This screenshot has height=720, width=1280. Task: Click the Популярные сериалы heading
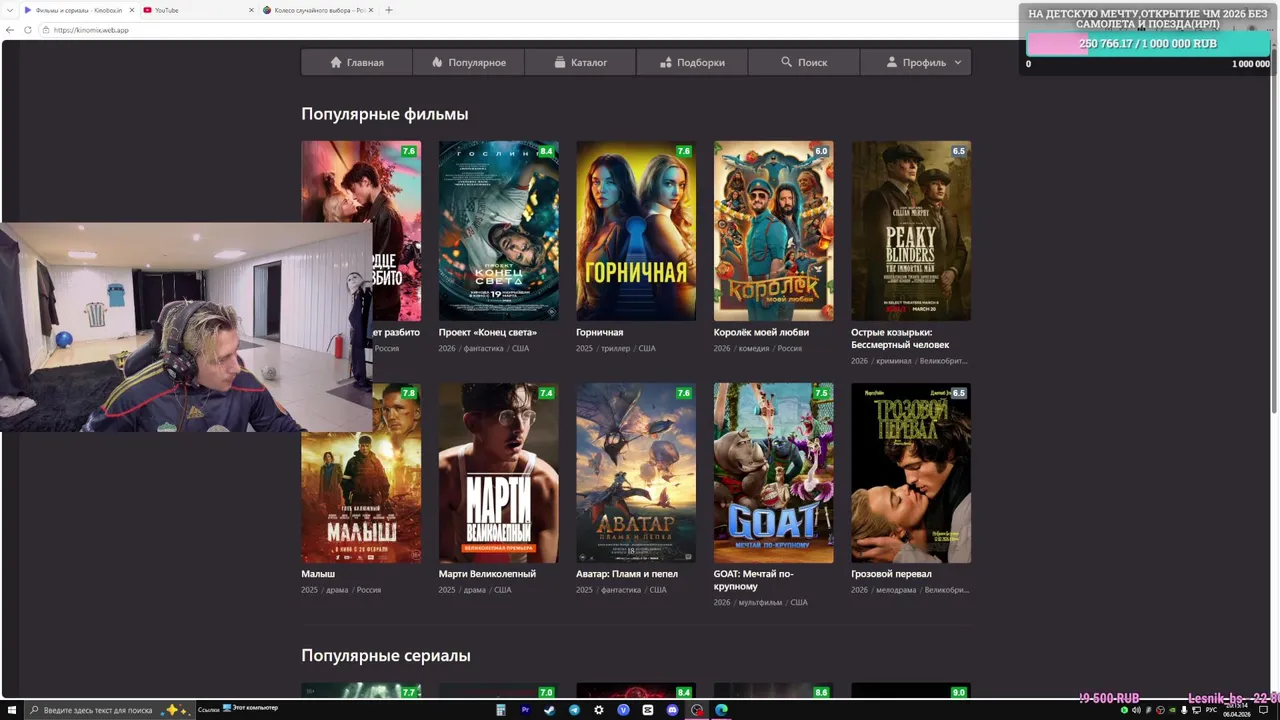(386, 655)
